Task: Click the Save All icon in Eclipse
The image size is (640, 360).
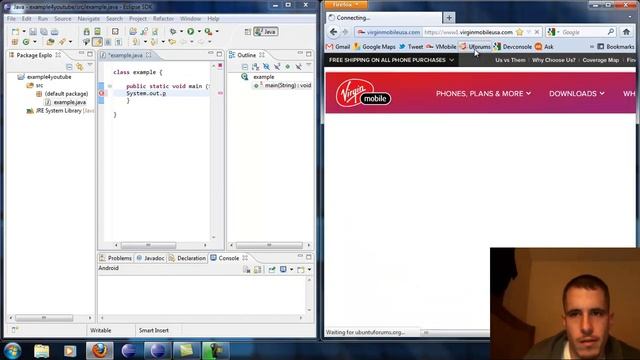Action: tap(44, 31)
